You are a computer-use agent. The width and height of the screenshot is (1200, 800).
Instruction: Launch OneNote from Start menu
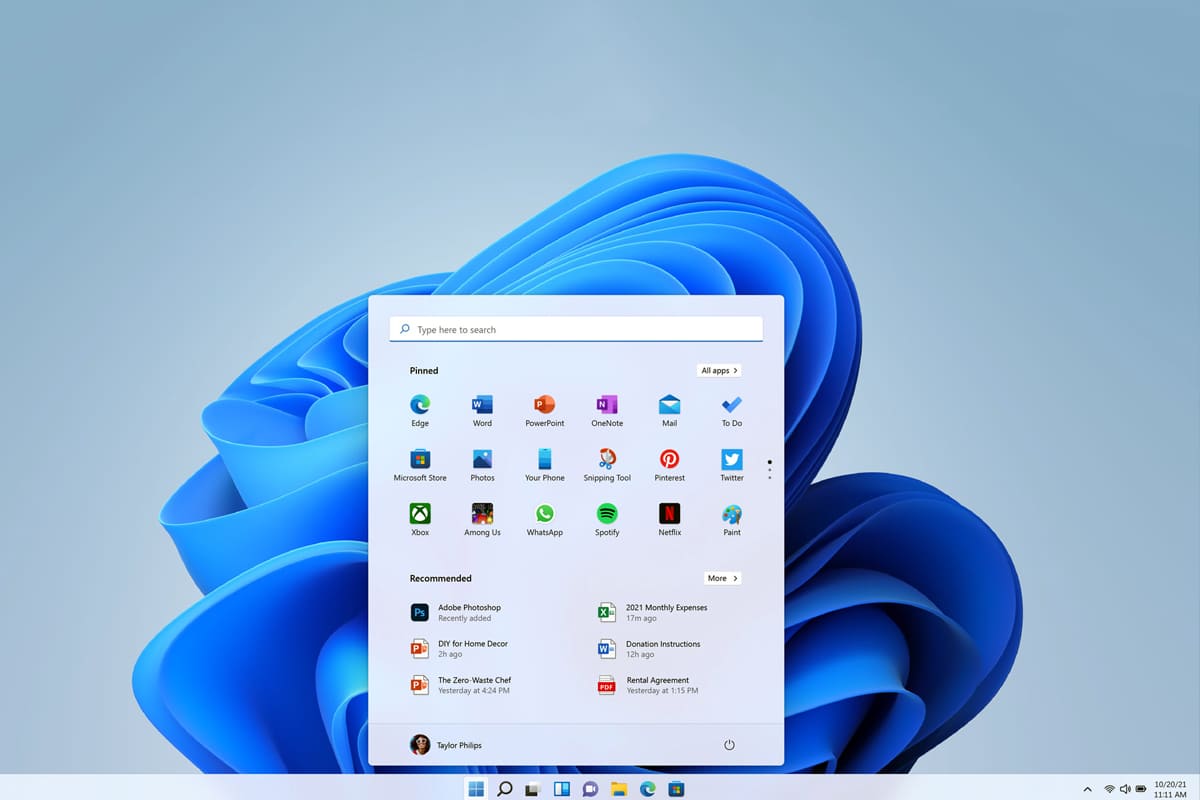point(607,410)
